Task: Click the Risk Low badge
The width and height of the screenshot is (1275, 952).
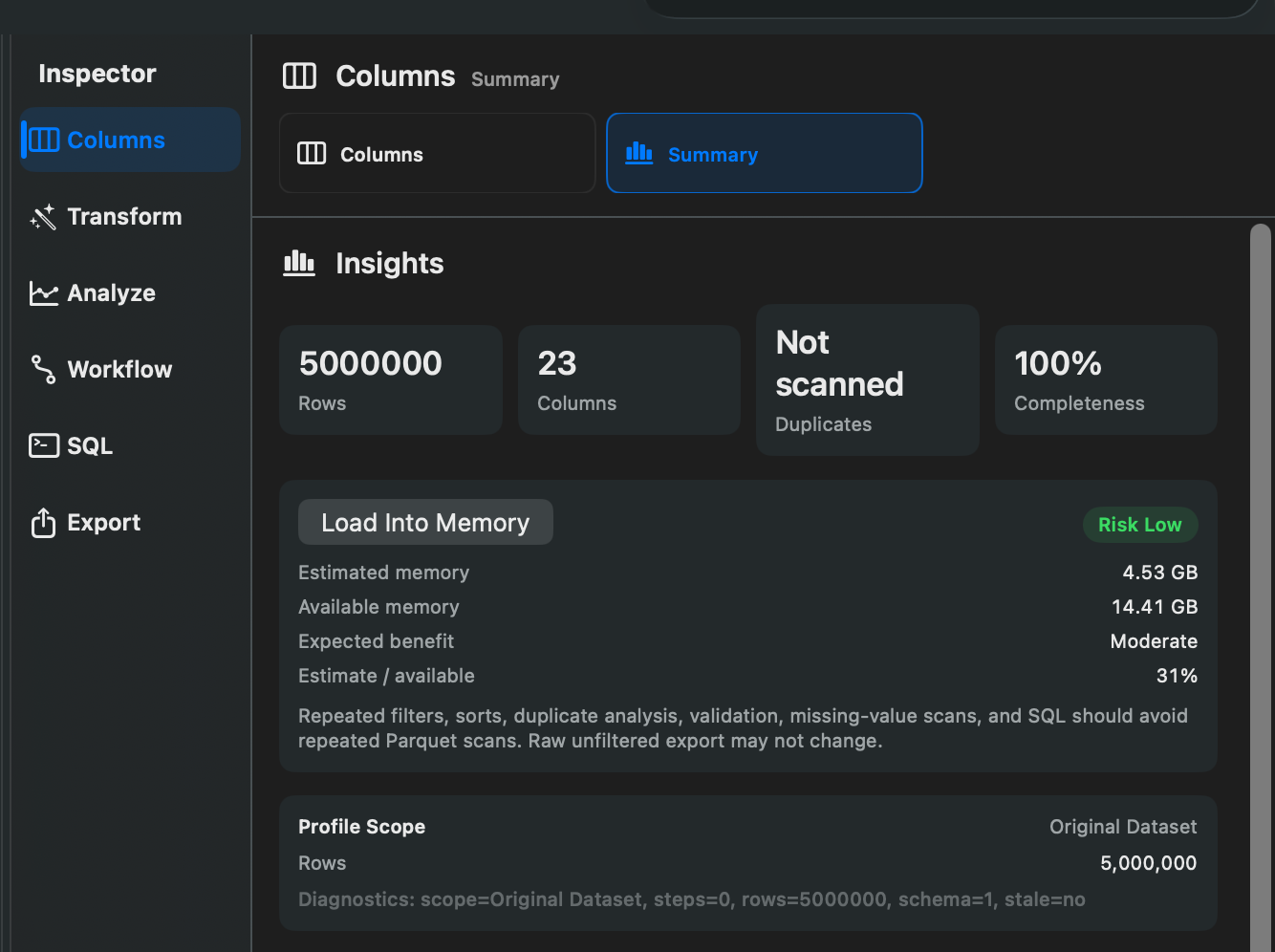Action: 1140,524
